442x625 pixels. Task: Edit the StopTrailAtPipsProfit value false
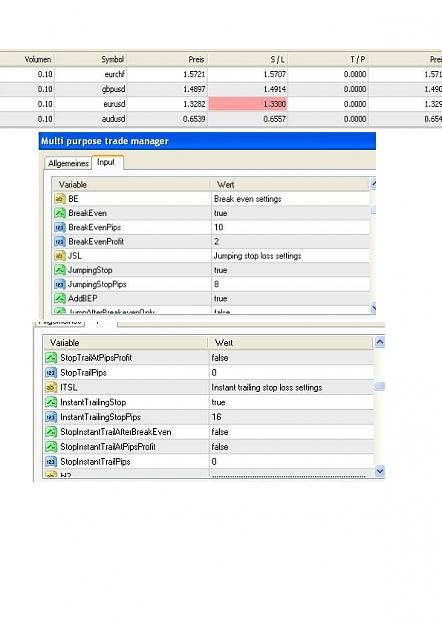coord(291,358)
